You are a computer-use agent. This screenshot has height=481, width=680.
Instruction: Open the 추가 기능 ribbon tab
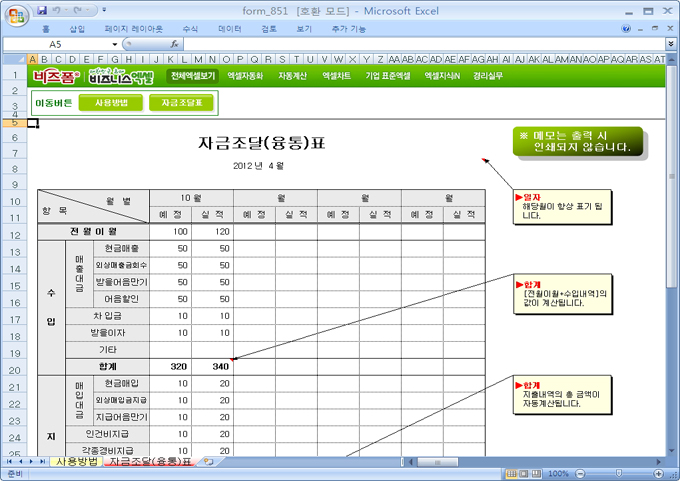pos(349,29)
